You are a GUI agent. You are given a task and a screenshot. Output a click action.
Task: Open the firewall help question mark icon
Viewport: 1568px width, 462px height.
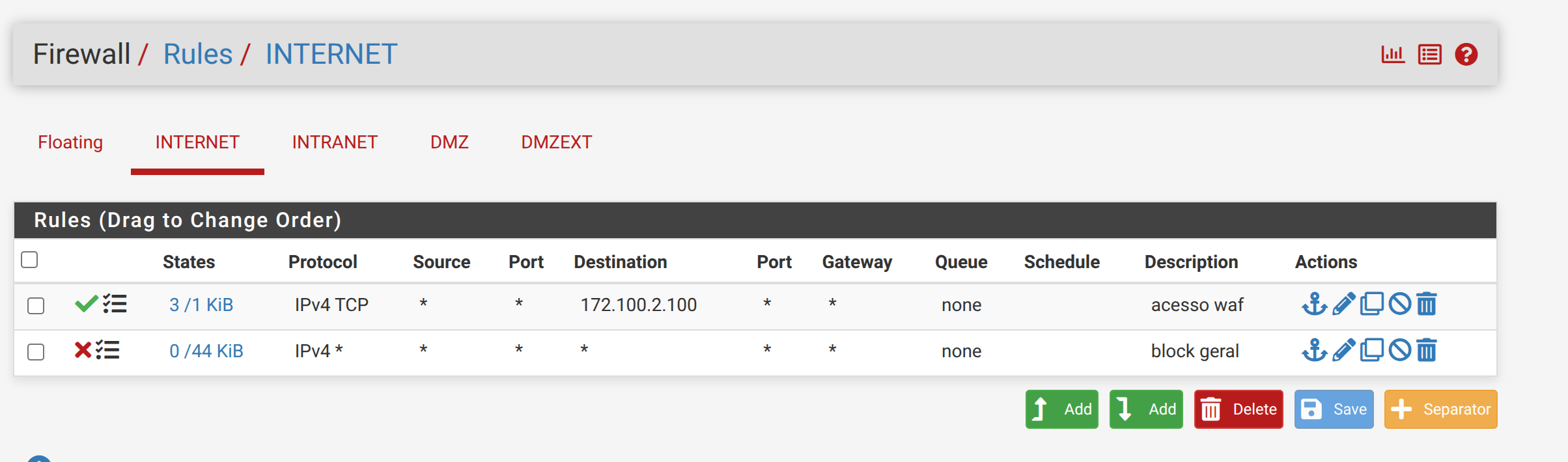(x=1466, y=55)
